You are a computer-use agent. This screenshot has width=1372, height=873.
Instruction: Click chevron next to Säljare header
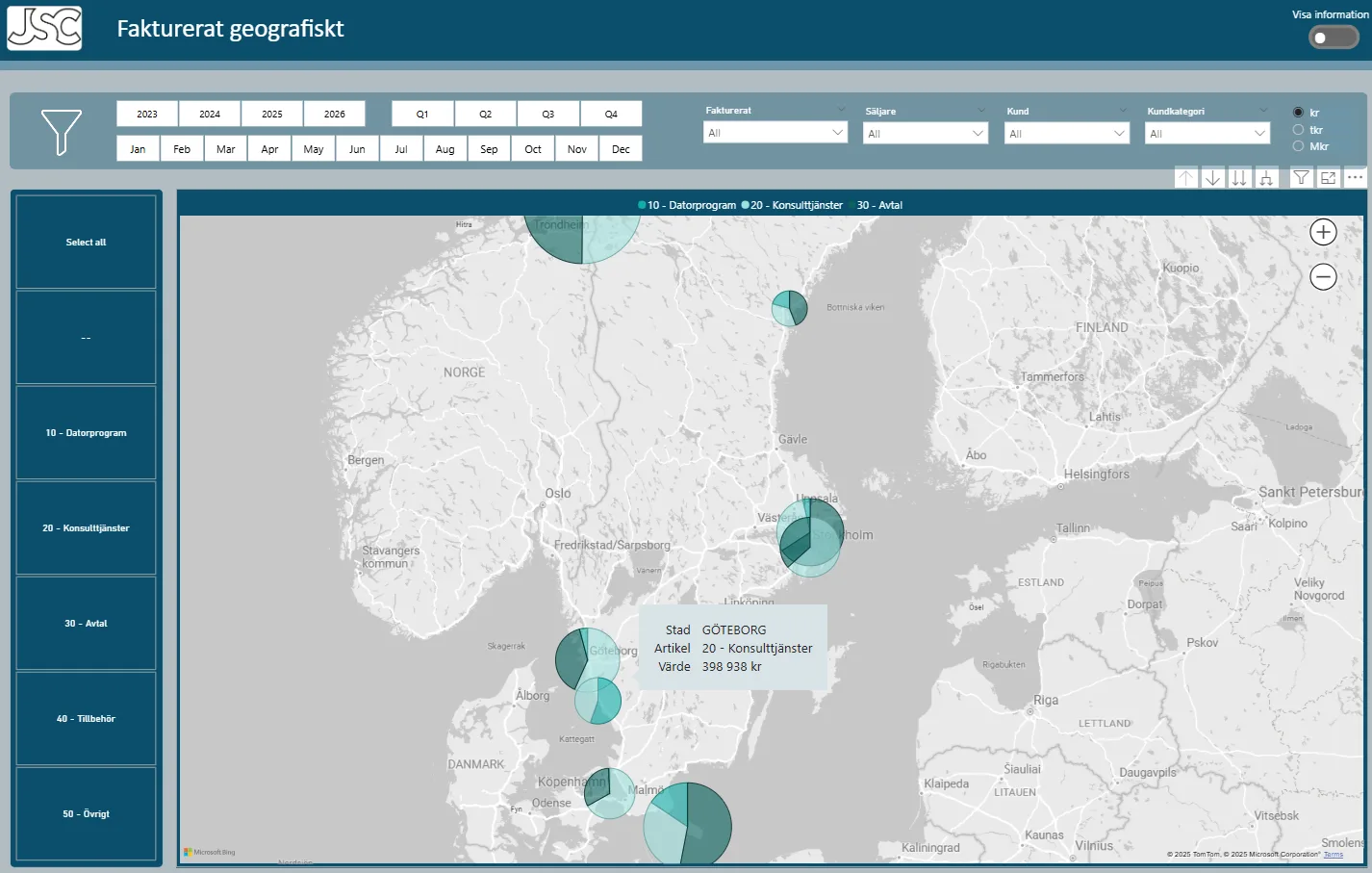[981, 111]
